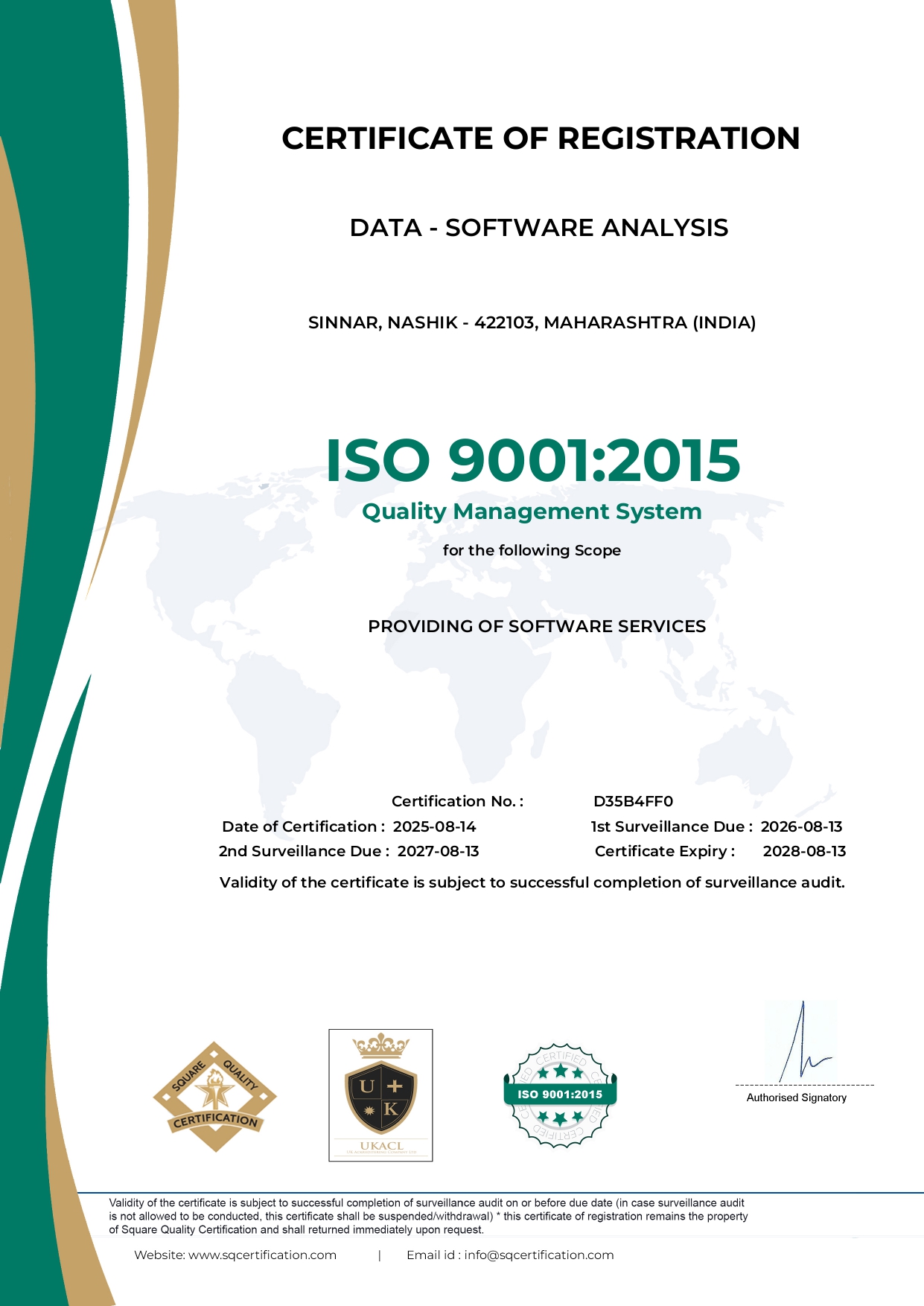This screenshot has width=924, height=1306.
Task: Click the Authorised Signatory label
Action: tap(796, 1098)
